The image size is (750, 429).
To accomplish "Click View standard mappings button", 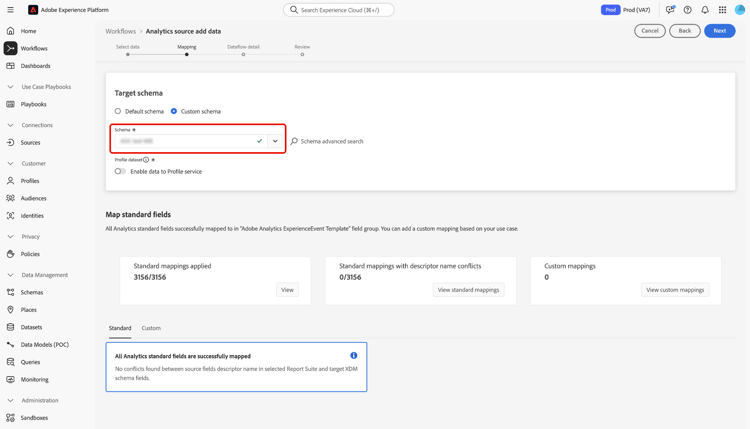I will [468, 290].
